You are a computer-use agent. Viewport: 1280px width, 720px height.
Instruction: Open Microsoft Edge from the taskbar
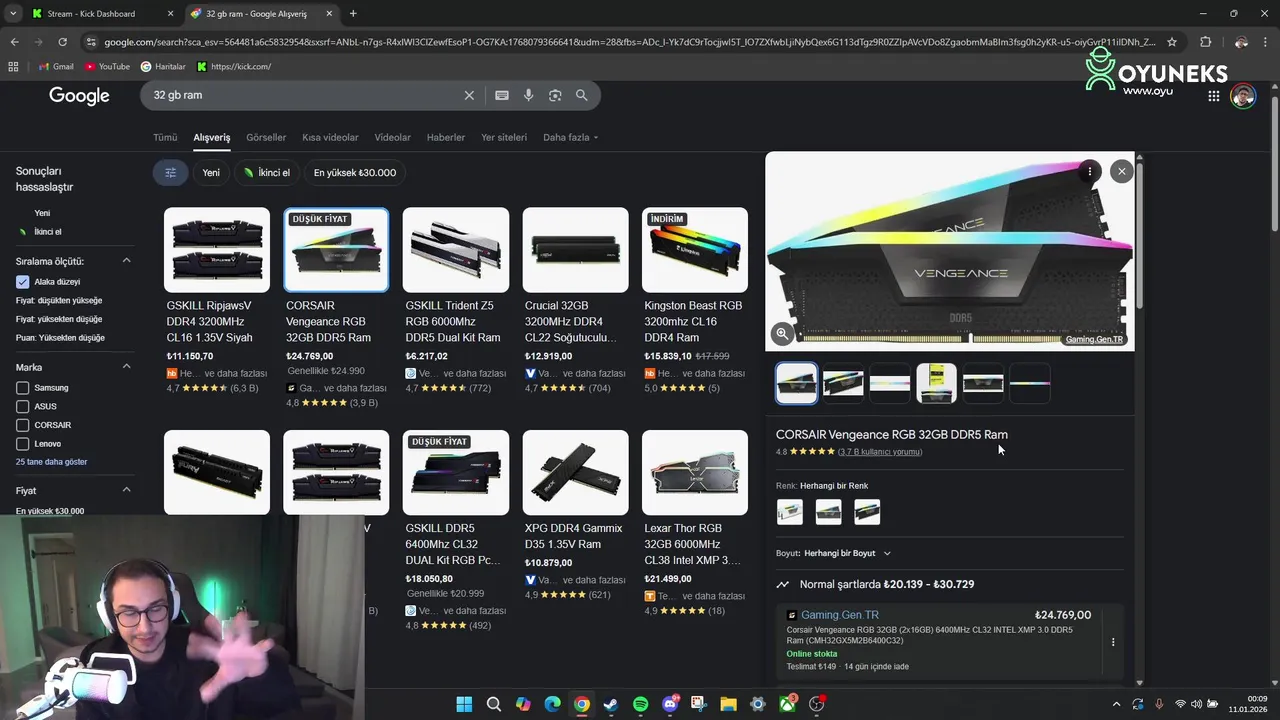coord(552,704)
